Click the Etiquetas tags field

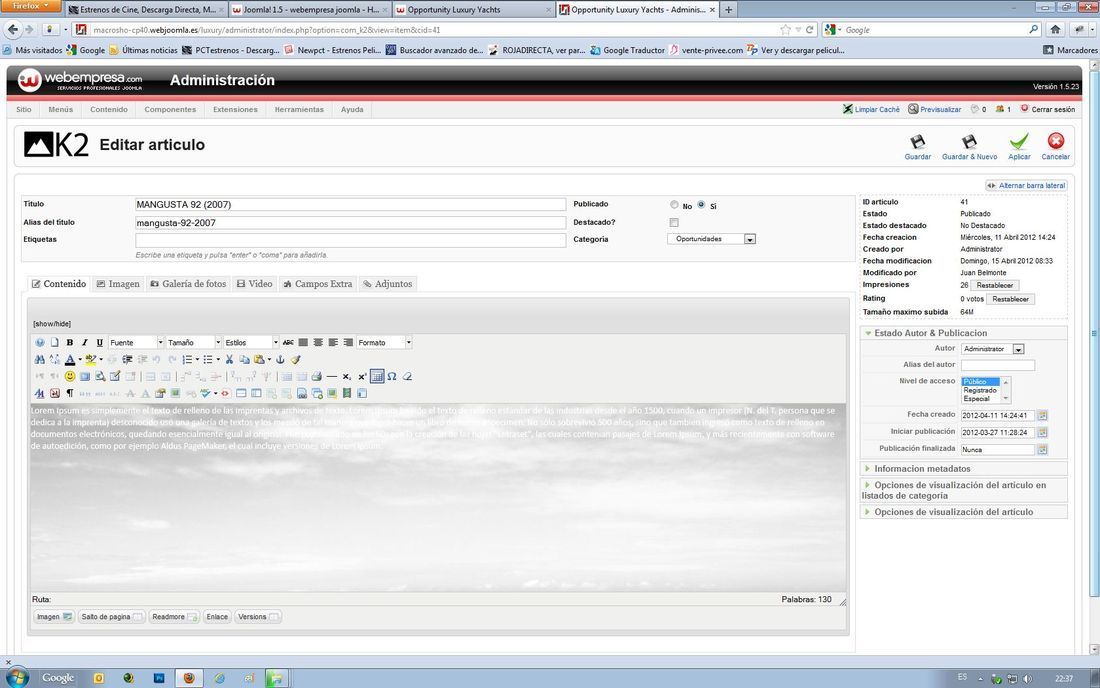(x=350, y=240)
